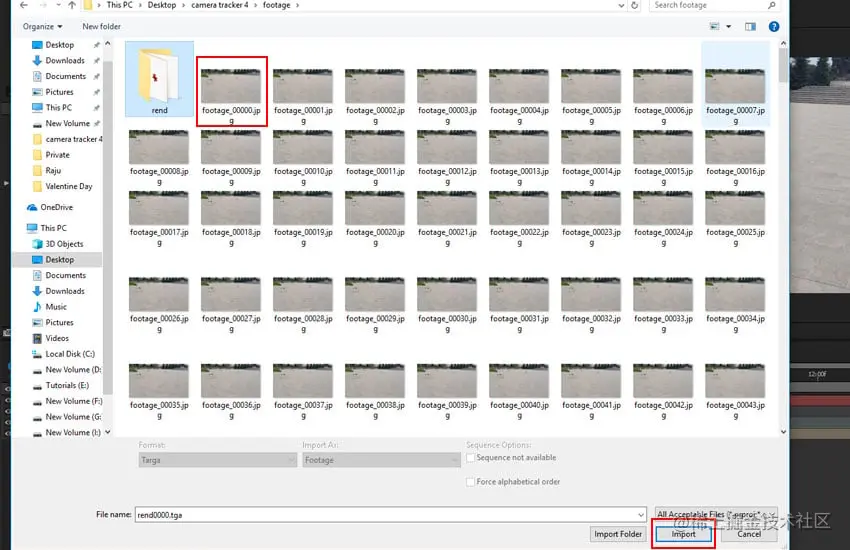The image size is (850, 550).
Task: Select Desktop in Quick access
Action: [60, 45]
